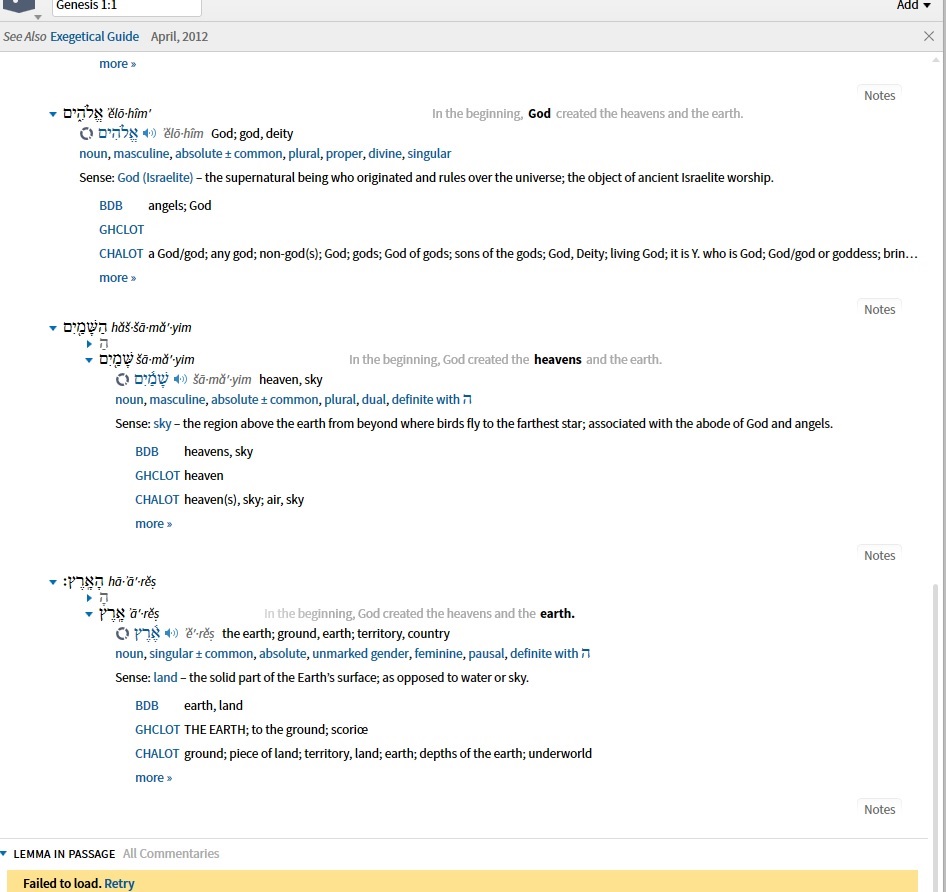This screenshot has width=946, height=892.
Task: Open Notes for the hā·ʾāʹ·rěṣ entry
Action: [879, 555]
